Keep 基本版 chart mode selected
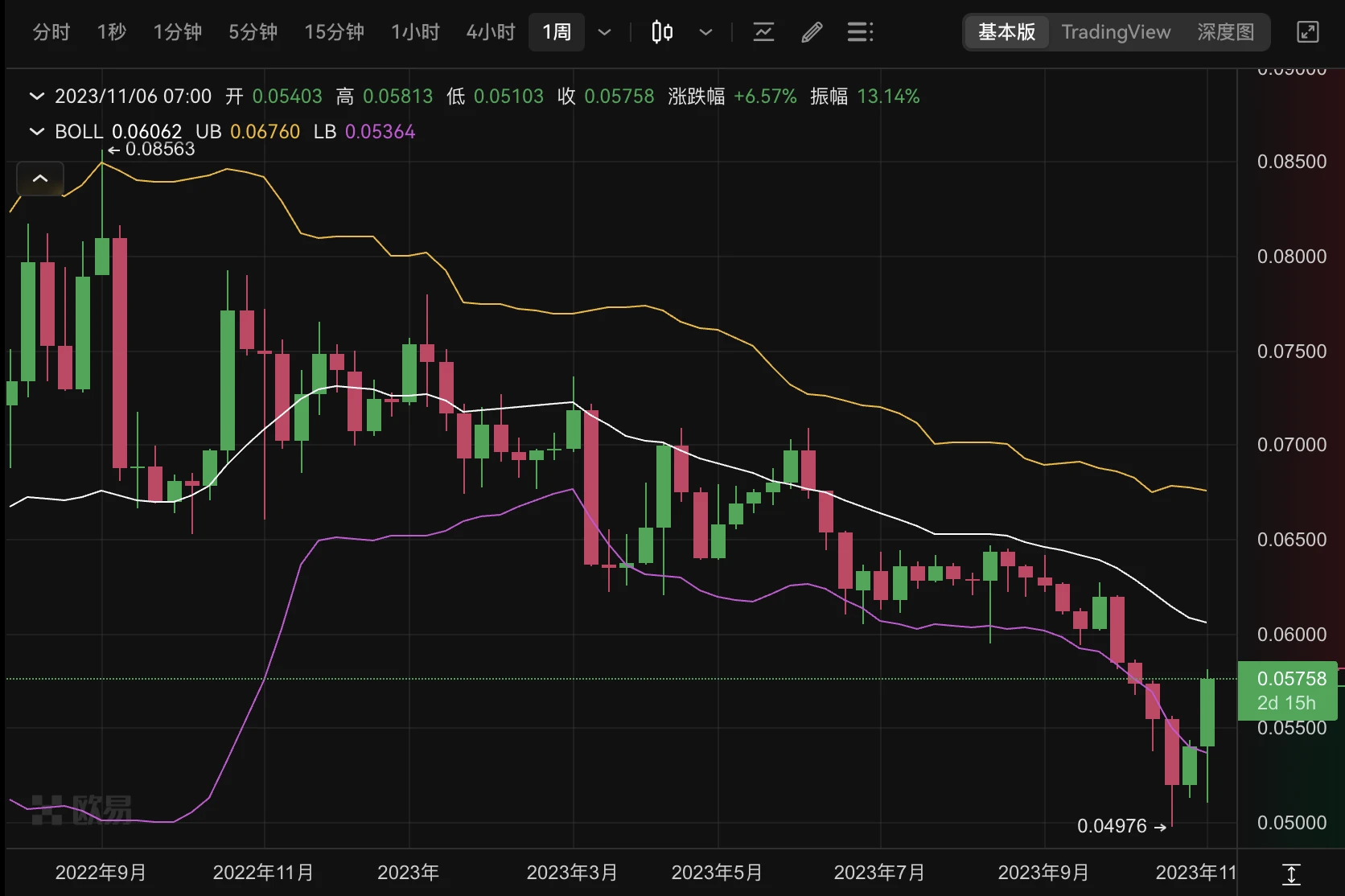This screenshot has width=1345, height=896. click(1006, 32)
